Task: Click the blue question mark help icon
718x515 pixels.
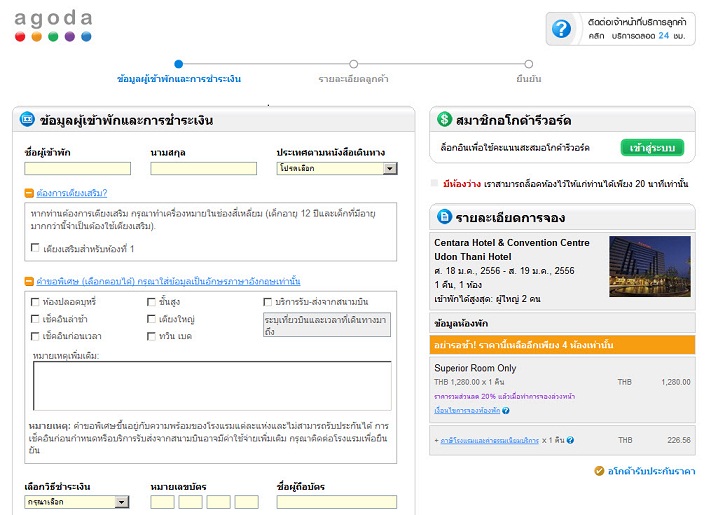Action: (x=561, y=29)
